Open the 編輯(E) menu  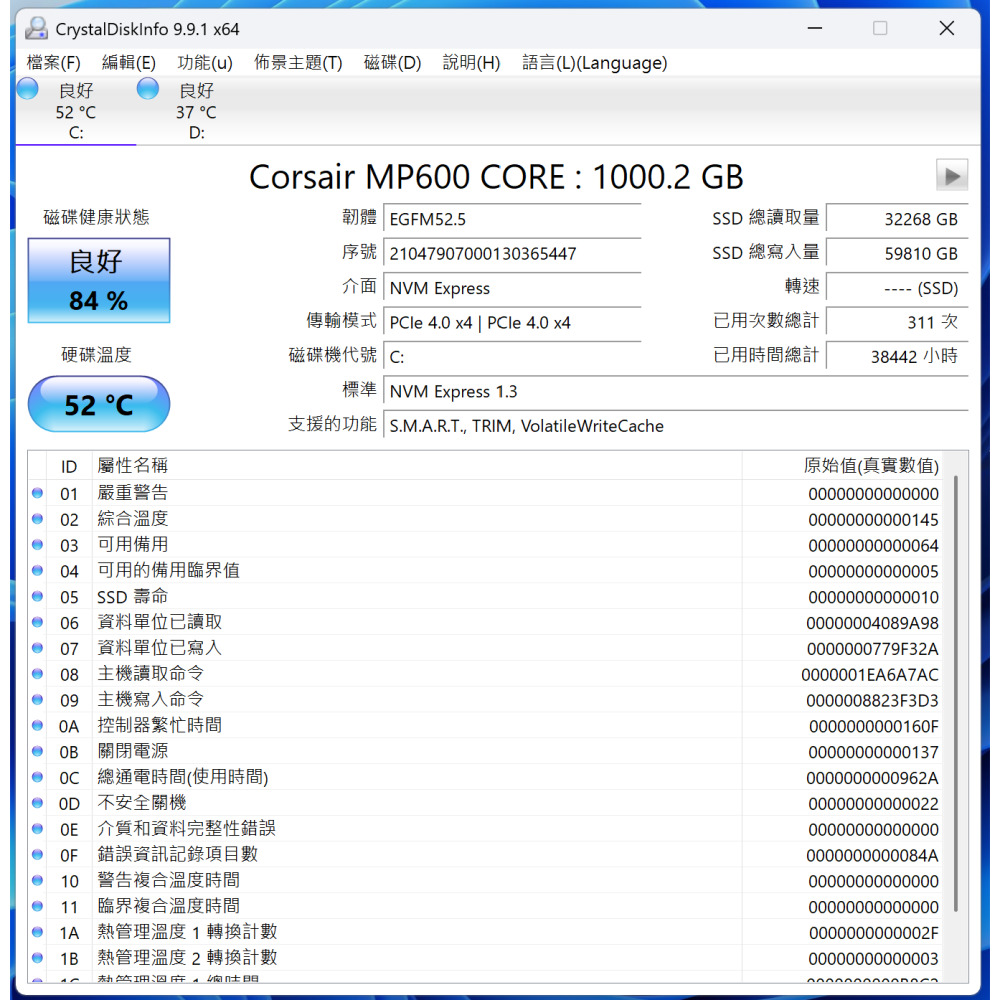point(128,62)
